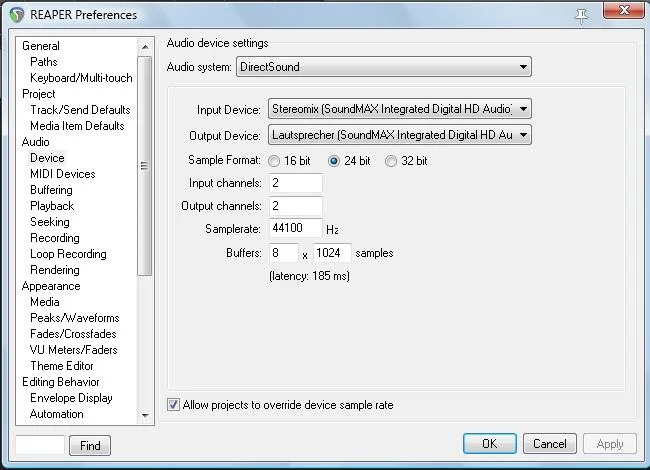Image resolution: width=650 pixels, height=470 pixels.
Task: Open Playback settings page
Action: click(x=52, y=206)
